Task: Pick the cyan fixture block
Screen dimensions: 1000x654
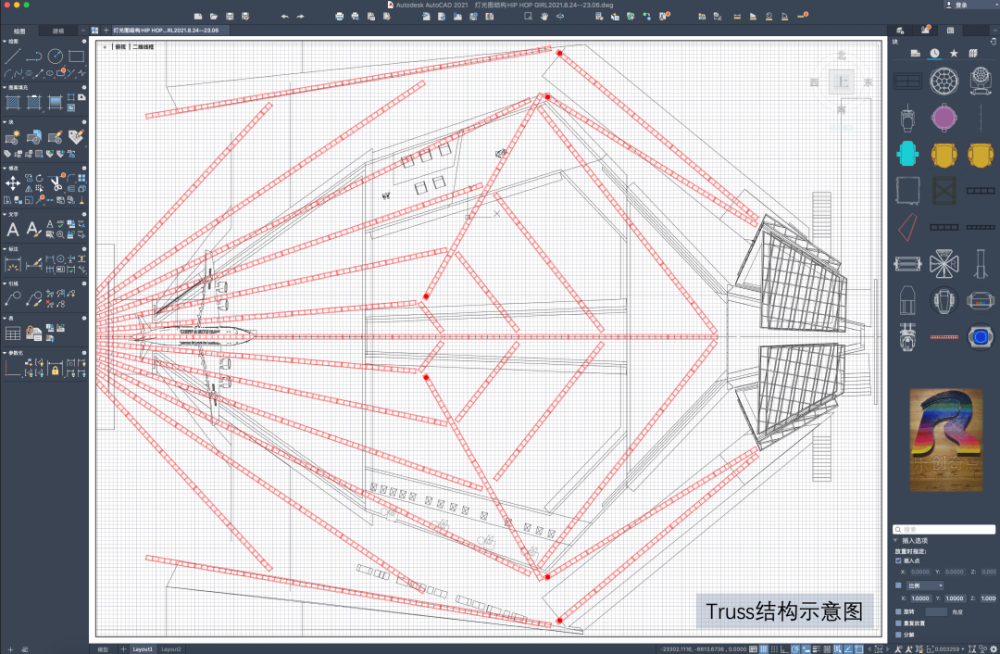Action: tap(908, 154)
